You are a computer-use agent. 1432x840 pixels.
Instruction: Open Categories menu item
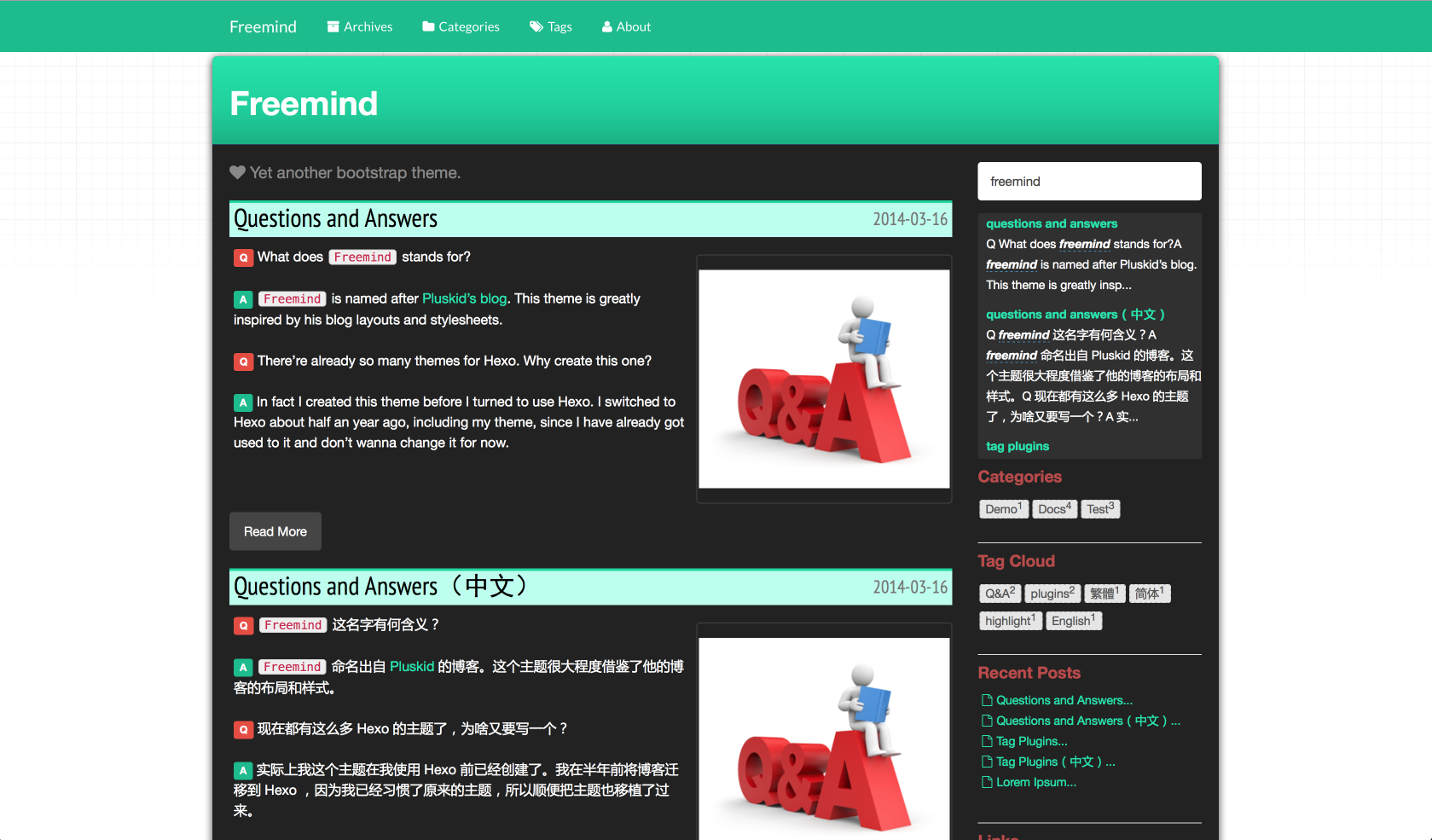(461, 26)
